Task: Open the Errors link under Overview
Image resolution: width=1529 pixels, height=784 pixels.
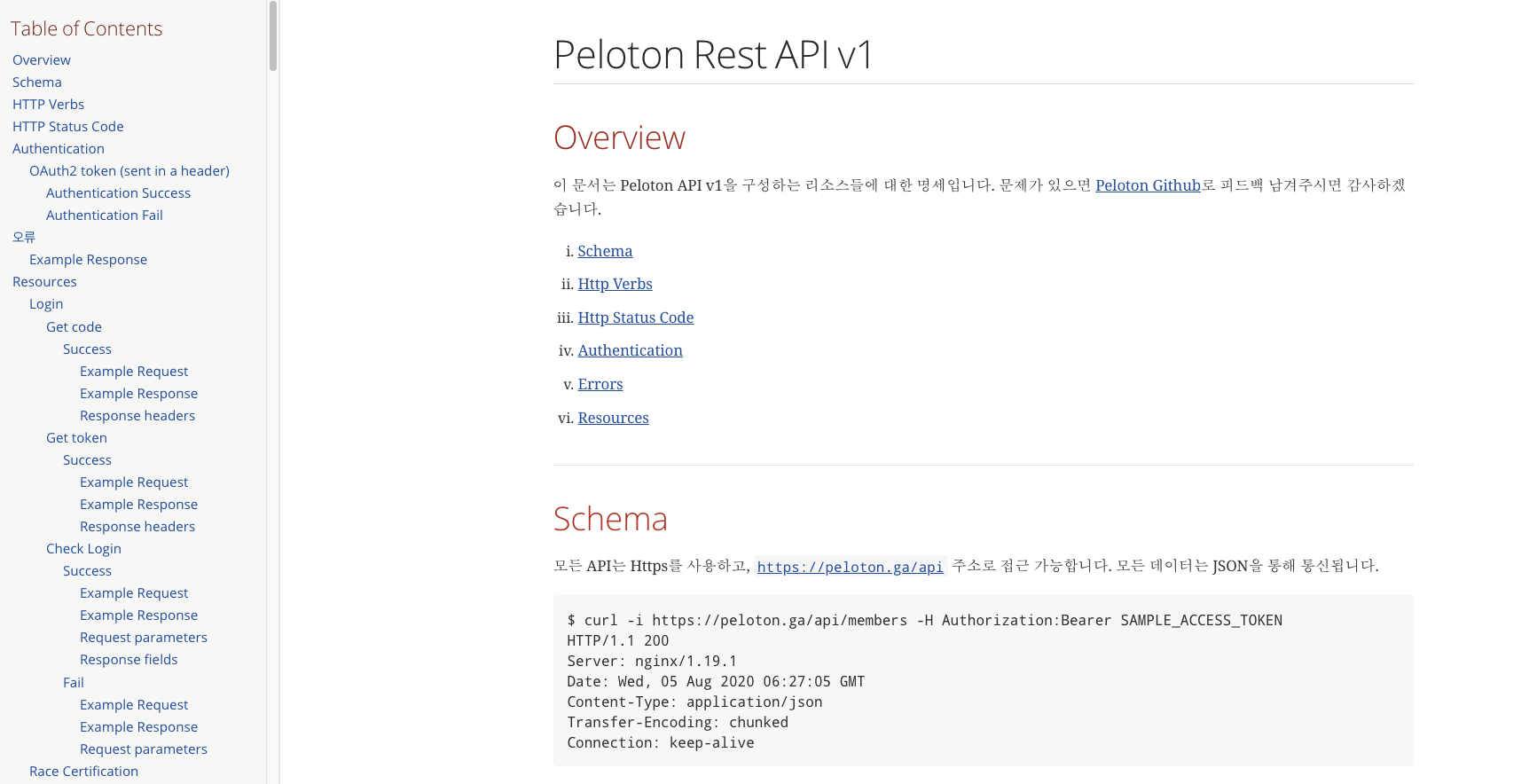Action: [600, 384]
